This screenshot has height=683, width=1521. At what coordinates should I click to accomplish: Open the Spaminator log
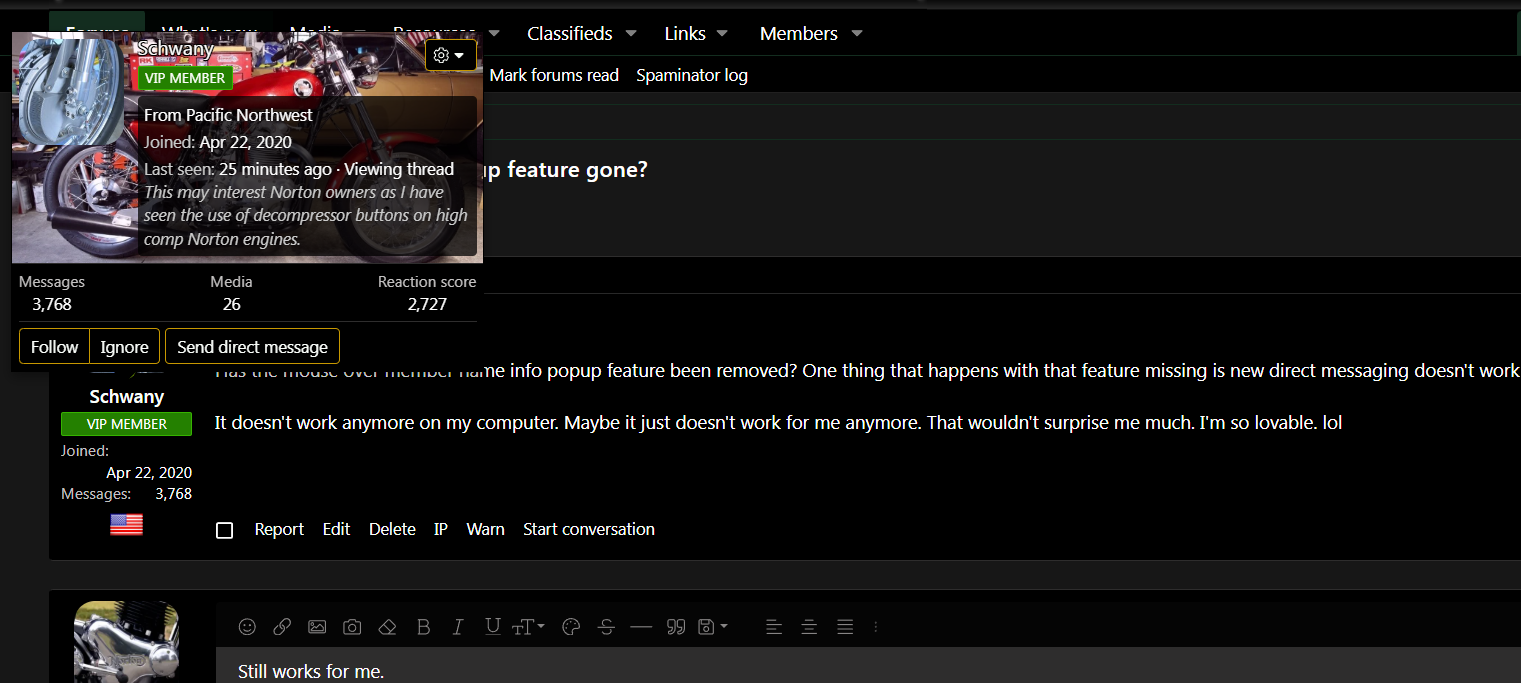692,75
